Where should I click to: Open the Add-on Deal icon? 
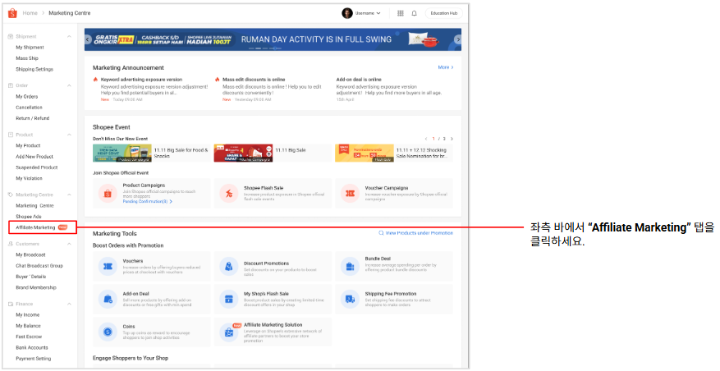point(108,299)
